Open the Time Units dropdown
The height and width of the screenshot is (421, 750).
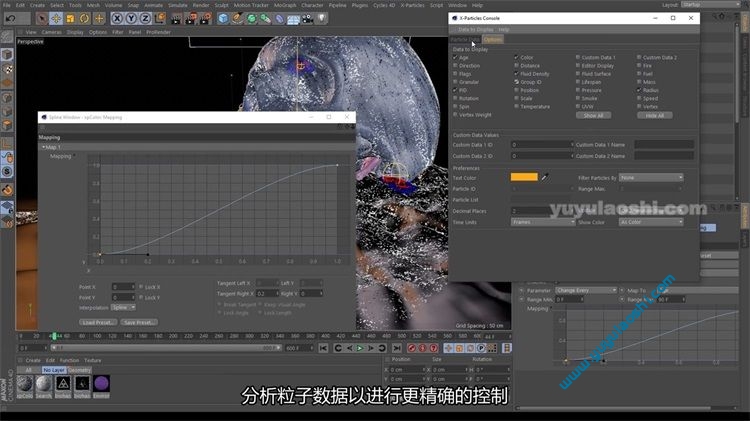pyautogui.click(x=542, y=222)
